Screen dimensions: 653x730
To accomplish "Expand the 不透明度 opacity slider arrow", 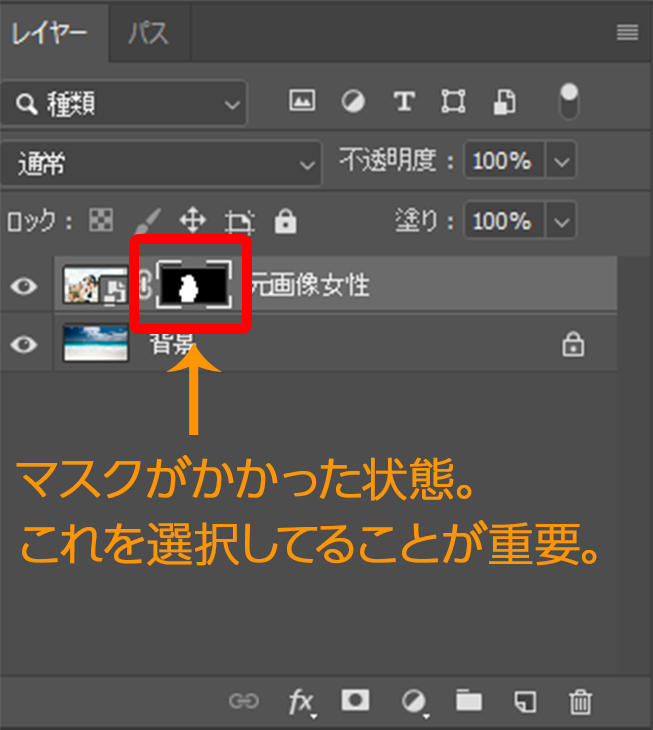I will point(562,161).
